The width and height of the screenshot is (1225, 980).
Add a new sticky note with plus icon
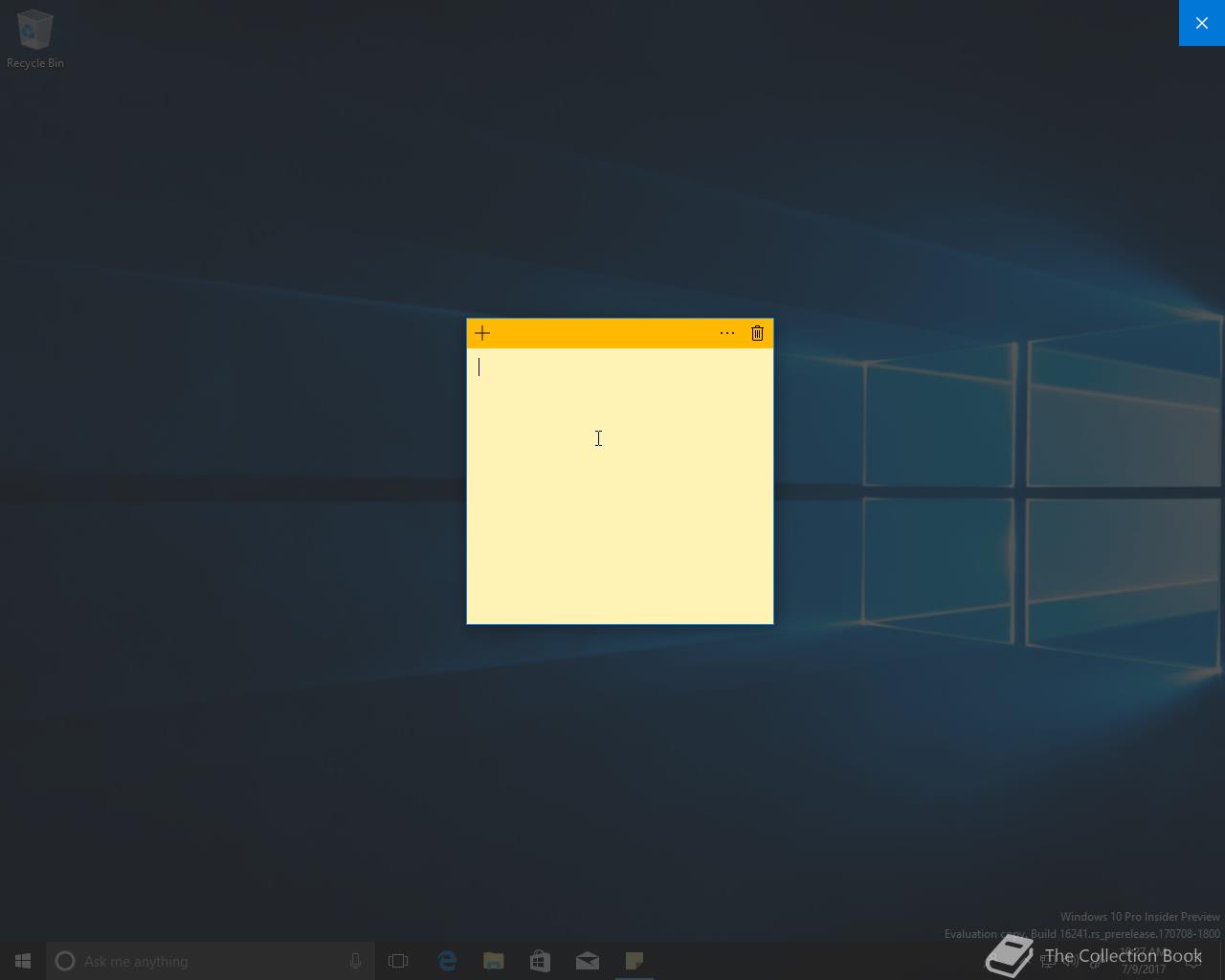click(x=482, y=333)
